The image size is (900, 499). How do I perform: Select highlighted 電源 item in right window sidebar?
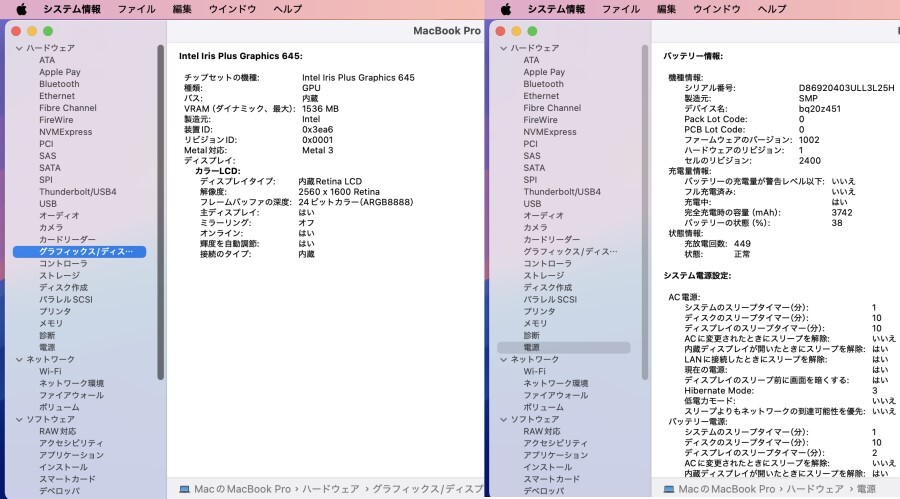(x=564, y=347)
